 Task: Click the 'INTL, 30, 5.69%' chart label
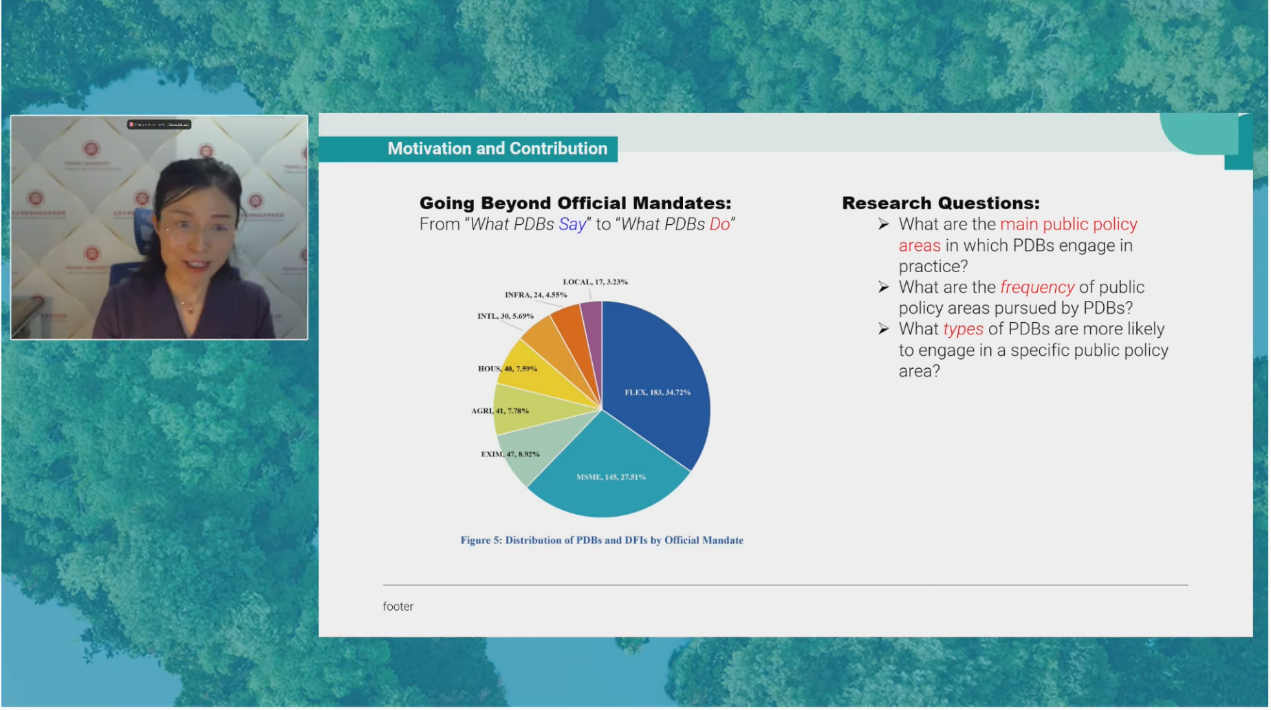click(506, 316)
